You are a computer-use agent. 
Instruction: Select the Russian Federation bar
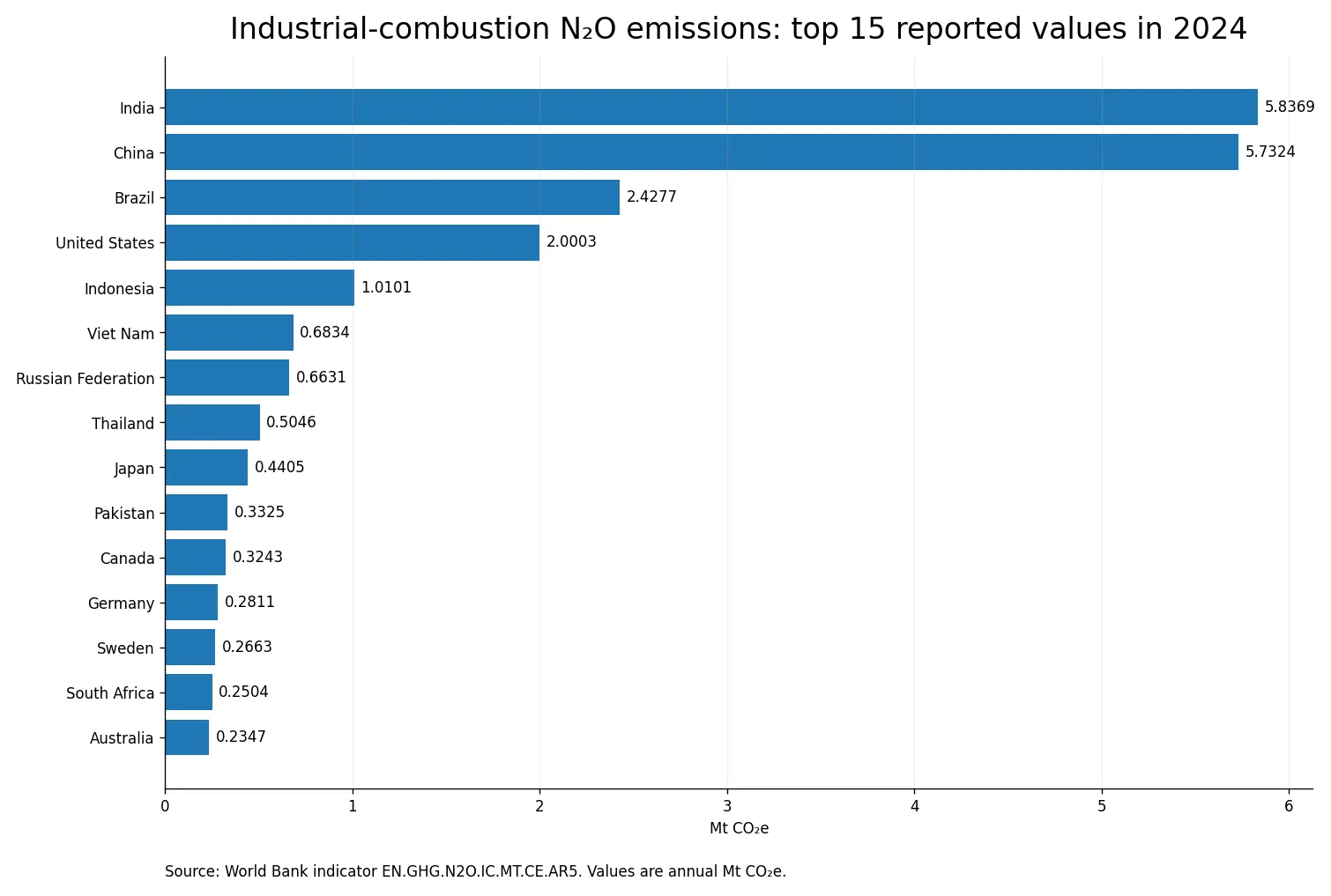pyautogui.click(x=227, y=378)
